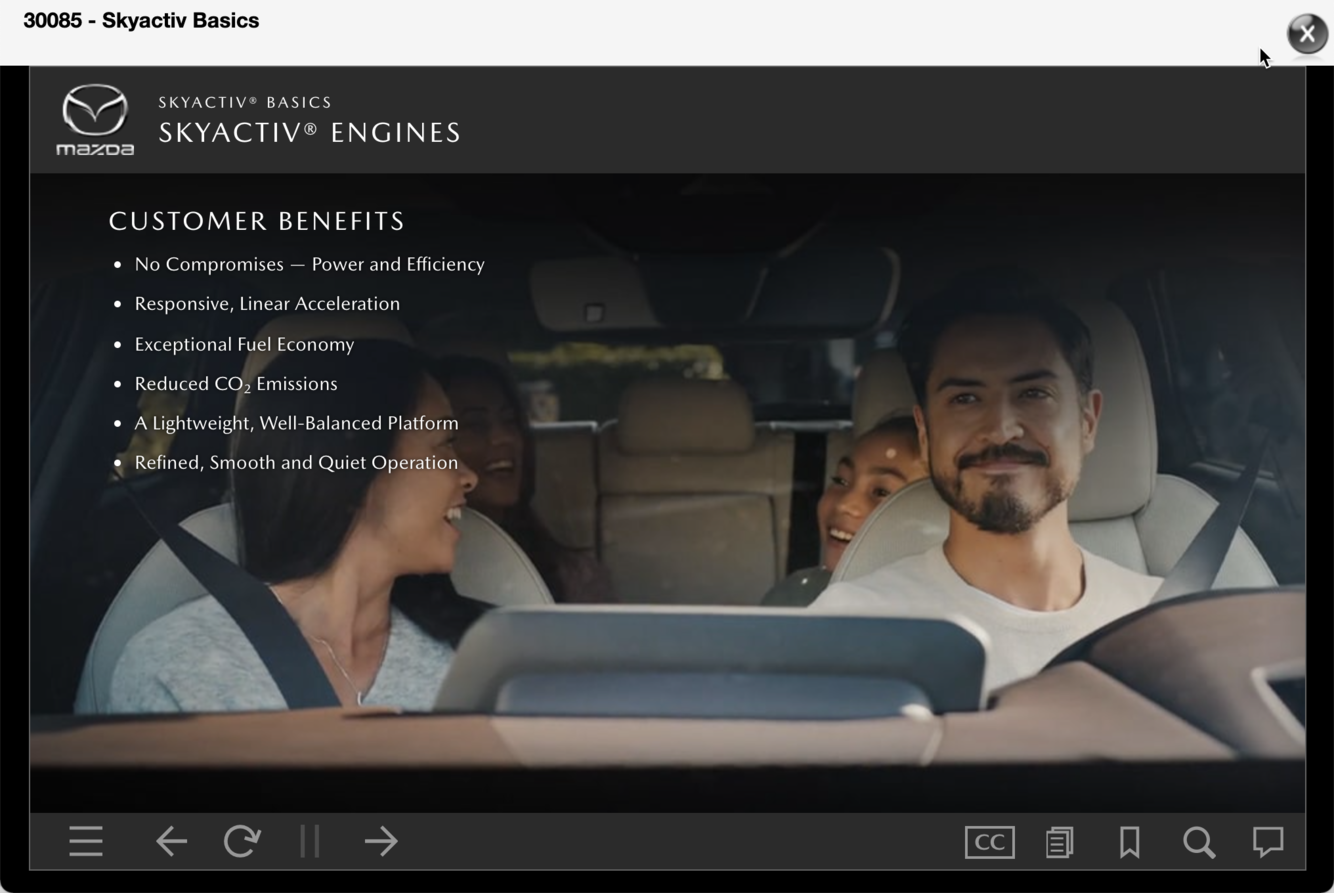Select 'No Compromises — Power and Efficiency' text

tap(309, 264)
